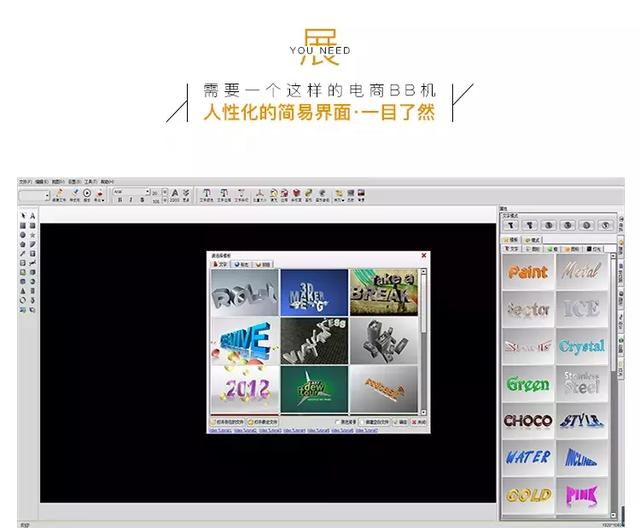Click up arrow of template dialog scrollbar
Screen dimensions: 640x528
423,271
